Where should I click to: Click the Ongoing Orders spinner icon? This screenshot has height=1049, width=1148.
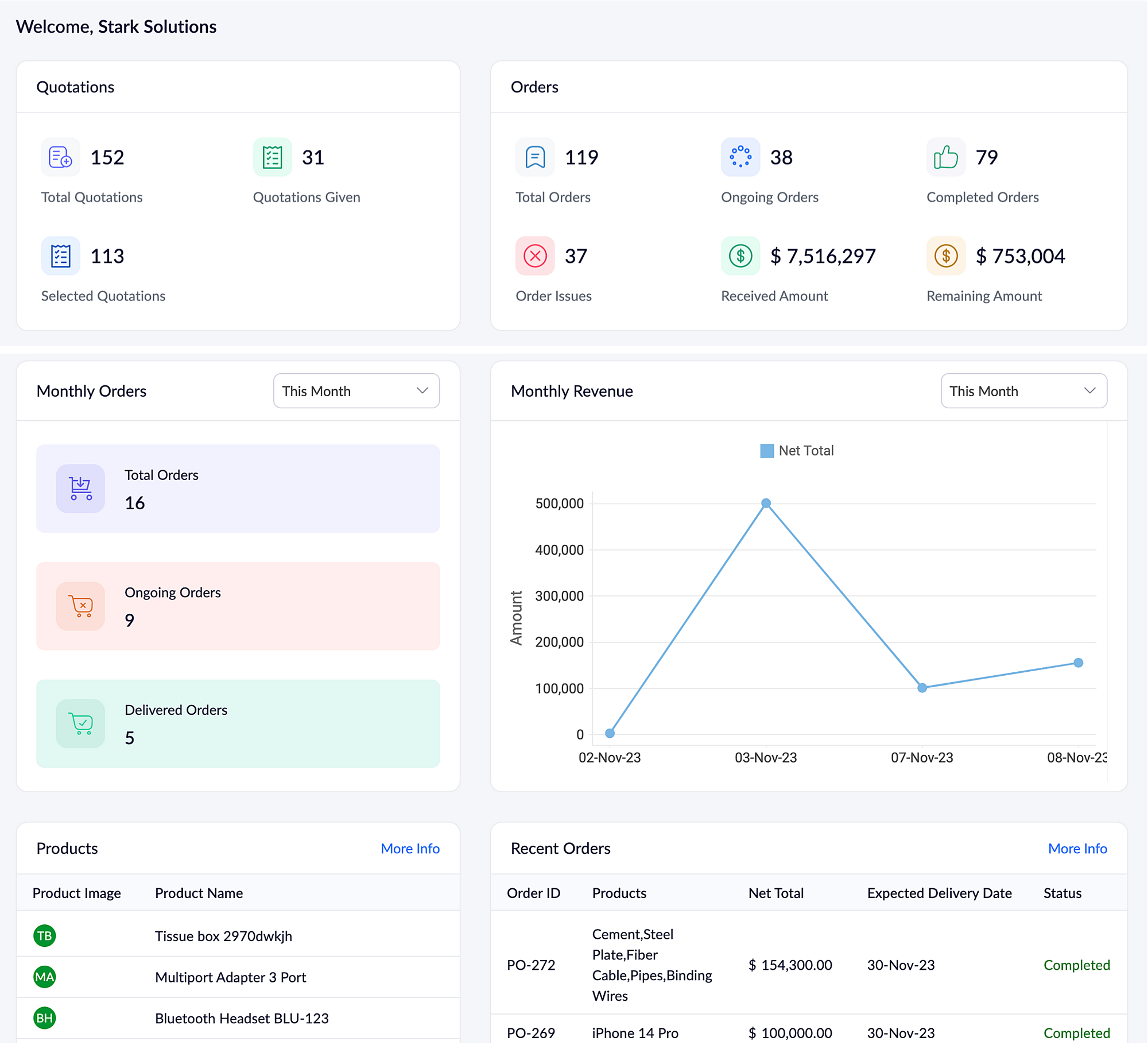(x=740, y=157)
